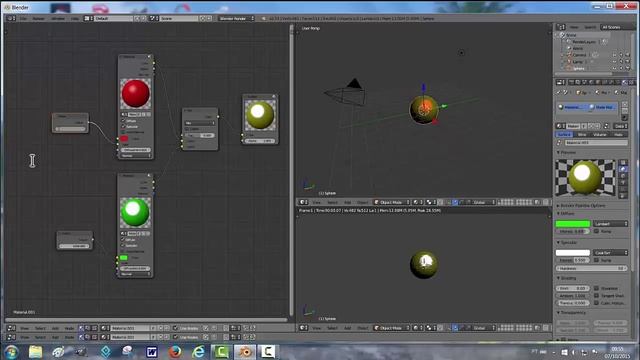The width and height of the screenshot is (640, 360).
Task: Open the Lambert diffuse shader dropdown
Action: [611, 224]
